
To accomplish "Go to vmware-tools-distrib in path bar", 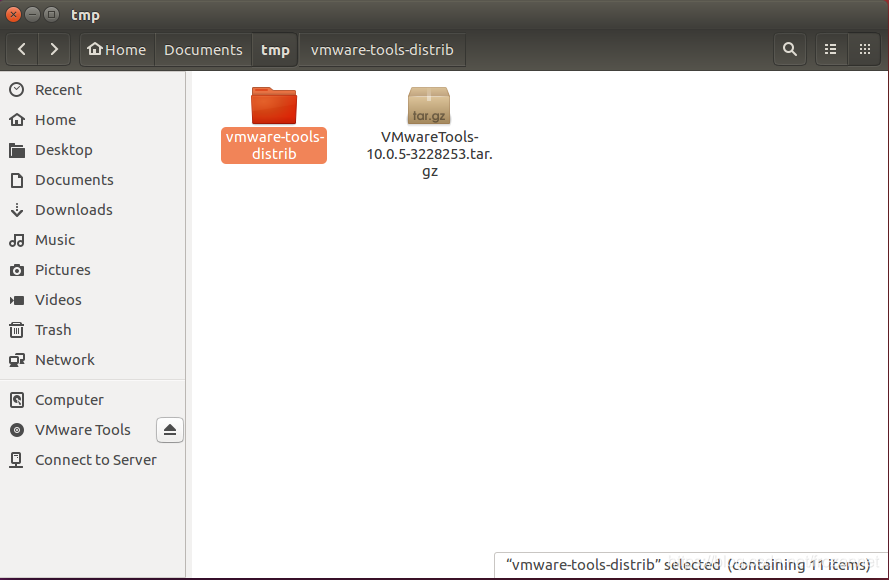I will (382, 50).
